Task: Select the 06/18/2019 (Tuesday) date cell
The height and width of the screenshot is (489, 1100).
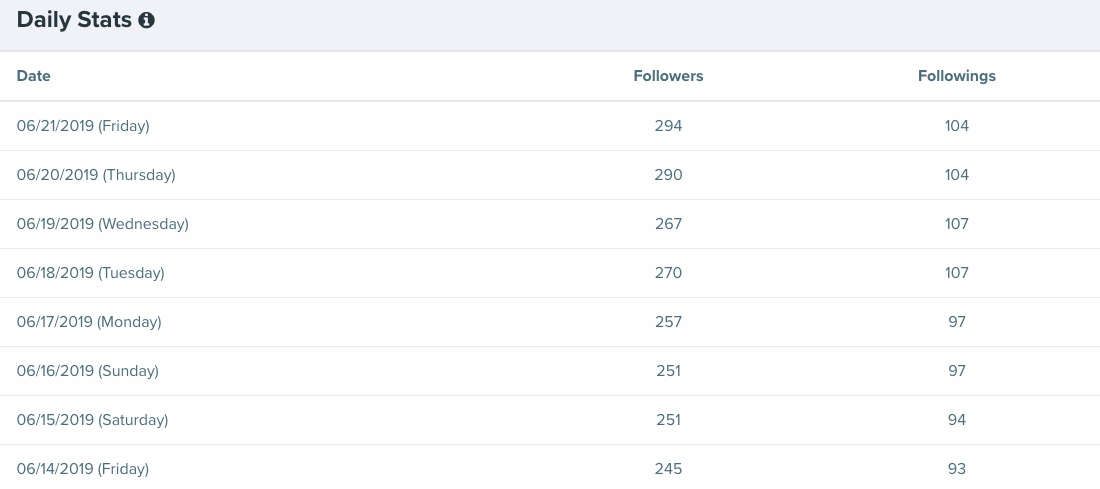Action: (90, 273)
